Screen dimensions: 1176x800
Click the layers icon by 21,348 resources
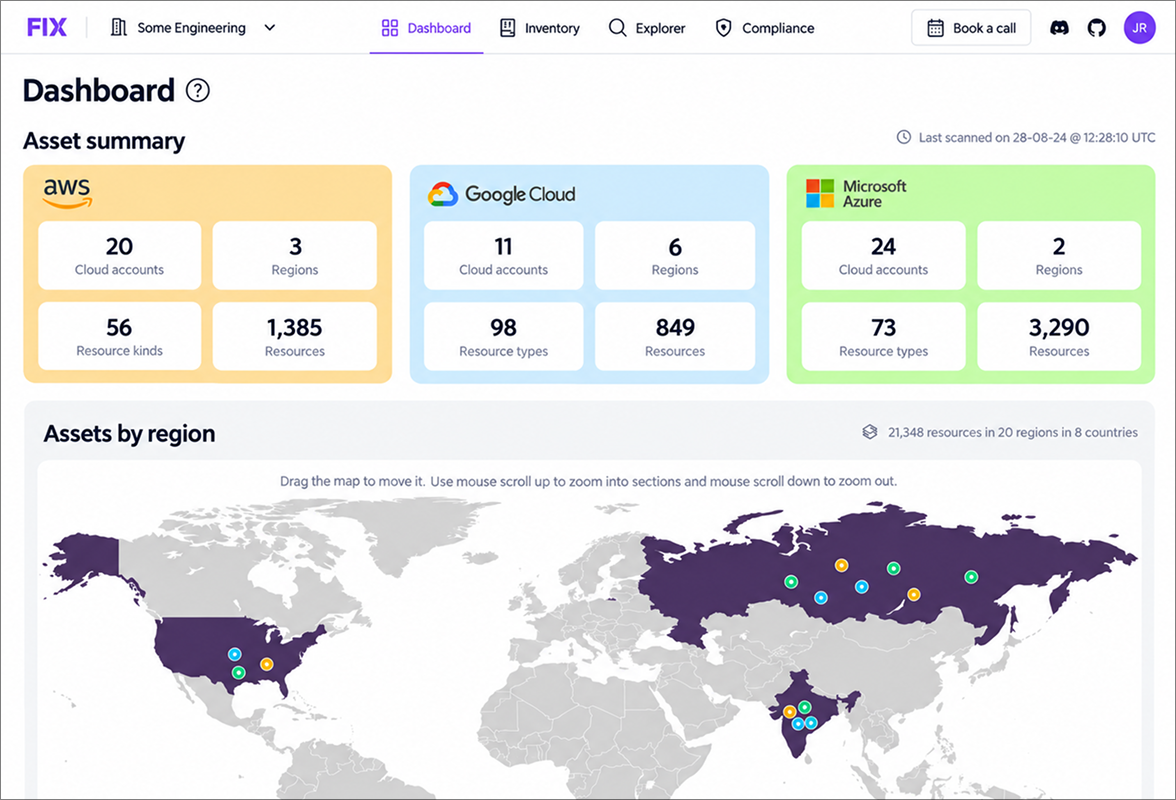tap(869, 432)
